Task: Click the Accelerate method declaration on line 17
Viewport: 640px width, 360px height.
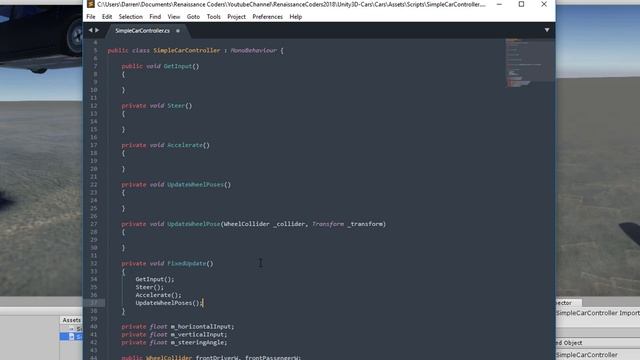Action: (x=184, y=145)
